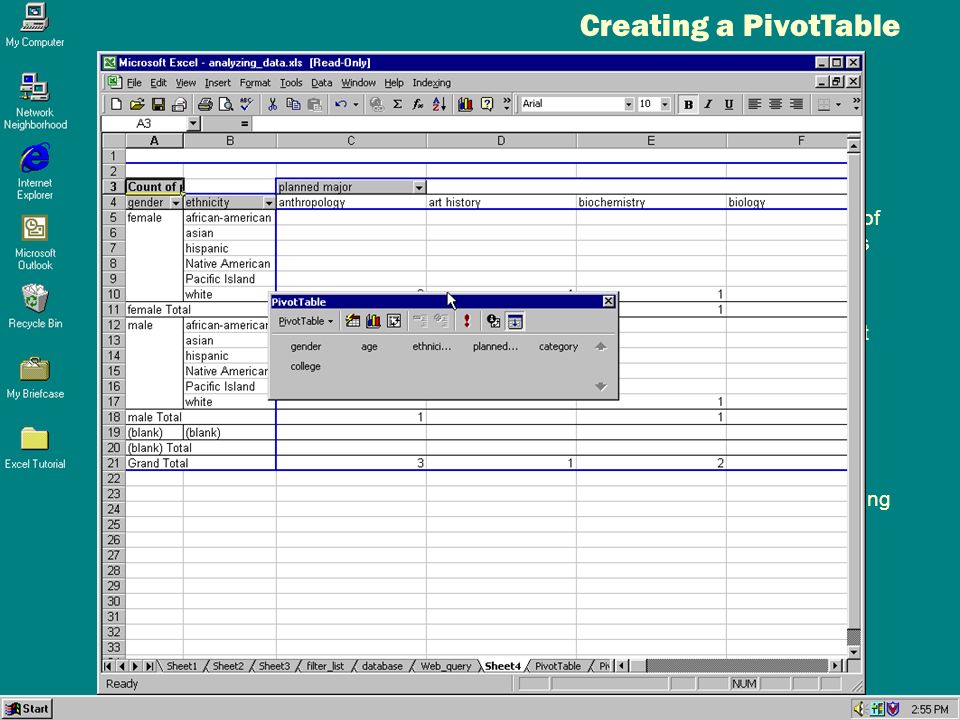Open the Insert menu
The image size is (960, 720).
(x=218, y=83)
